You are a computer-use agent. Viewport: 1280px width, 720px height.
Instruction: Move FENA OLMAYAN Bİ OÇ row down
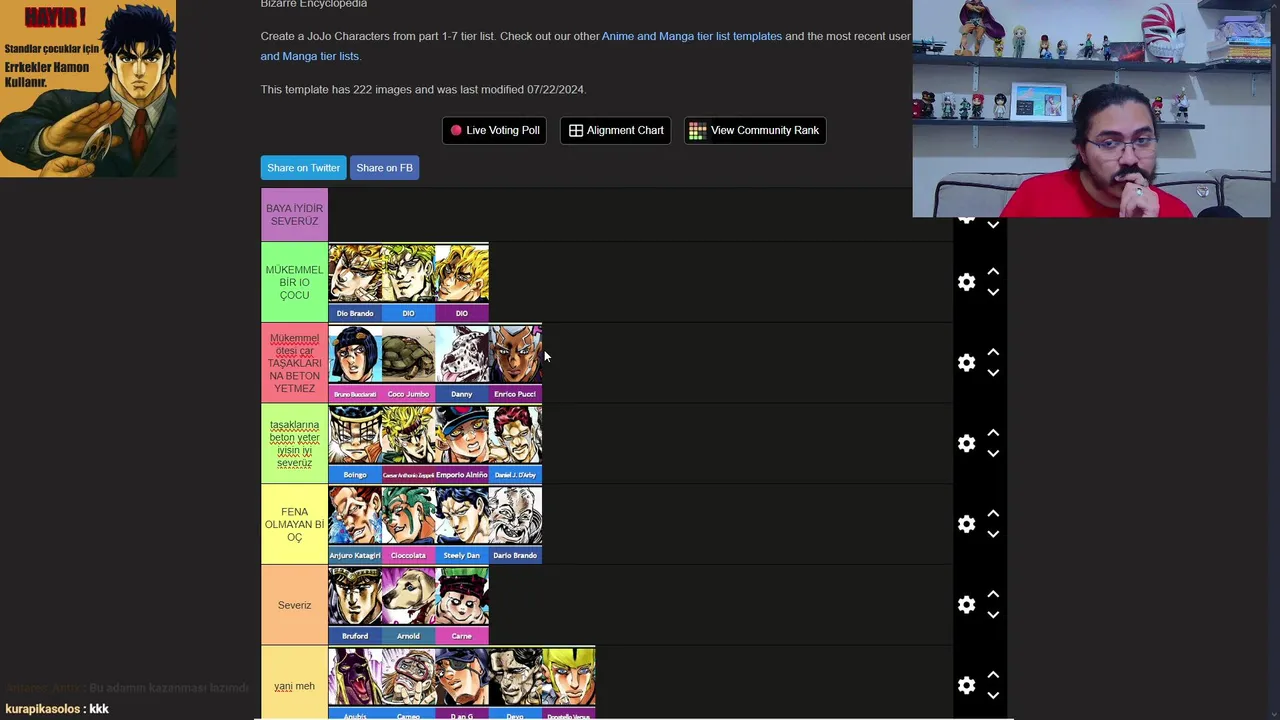tap(993, 534)
